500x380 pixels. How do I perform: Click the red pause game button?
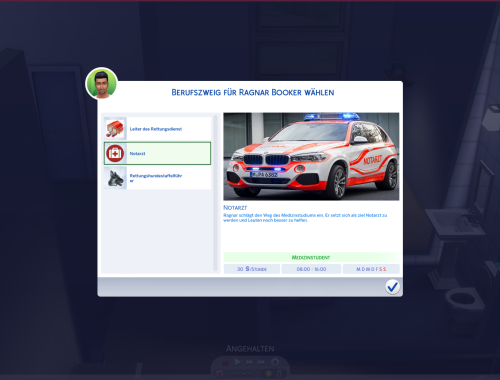point(225,362)
